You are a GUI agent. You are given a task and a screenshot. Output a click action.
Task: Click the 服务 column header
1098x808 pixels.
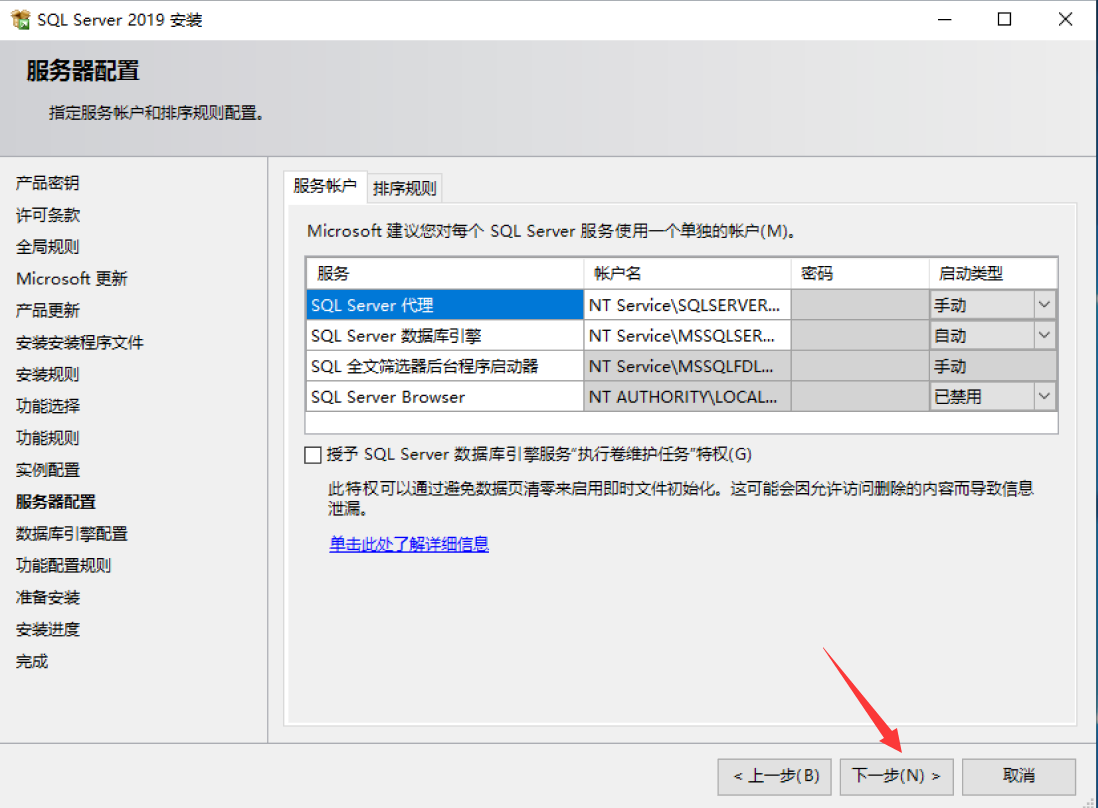pyautogui.click(x=445, y=273)
